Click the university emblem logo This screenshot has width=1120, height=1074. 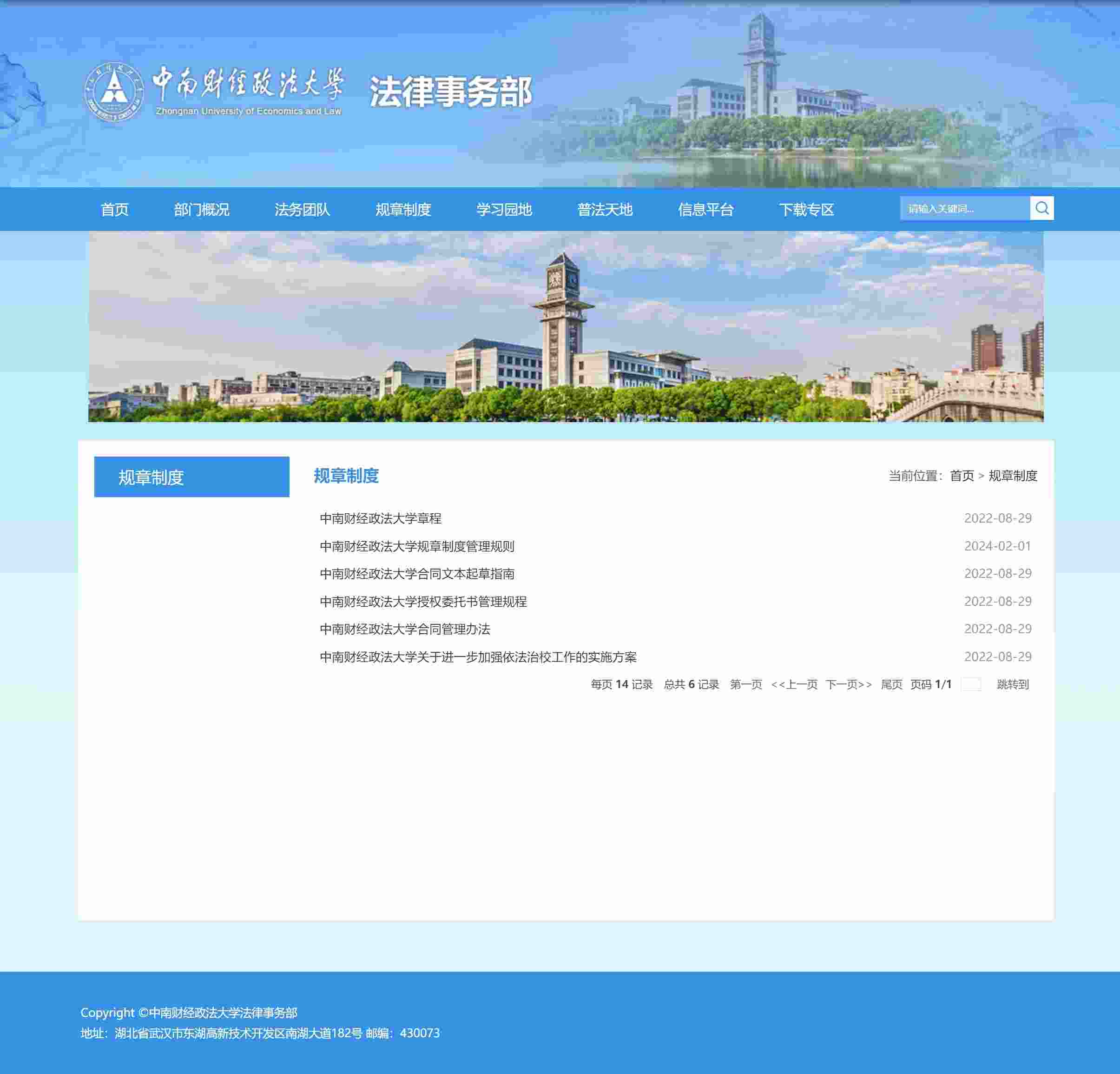click(114, 92)
